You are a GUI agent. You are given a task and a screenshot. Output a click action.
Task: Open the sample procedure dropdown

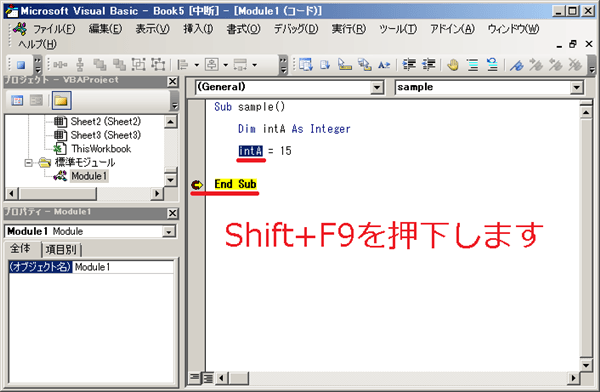pos(576,88)
